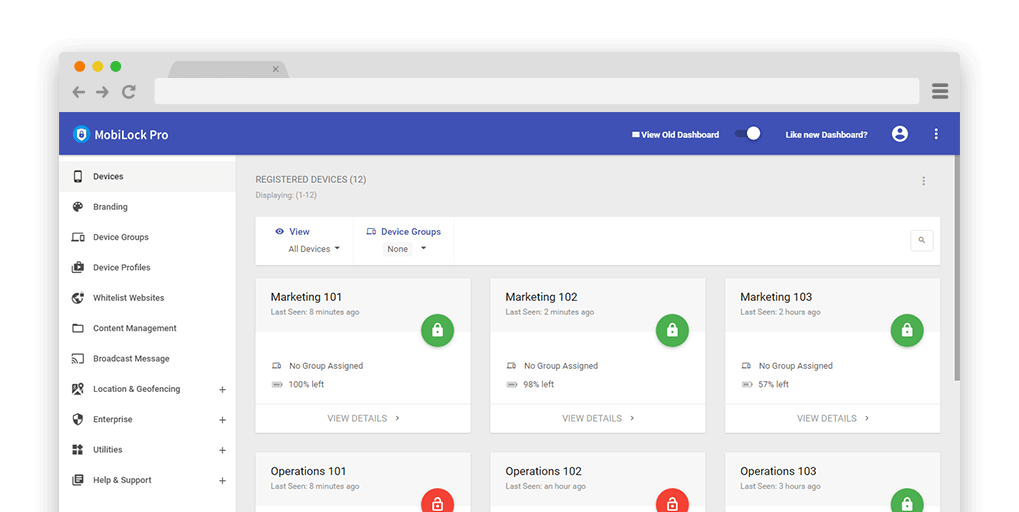
Task: Open the browser hamburger menu
Action: point(940,91)
